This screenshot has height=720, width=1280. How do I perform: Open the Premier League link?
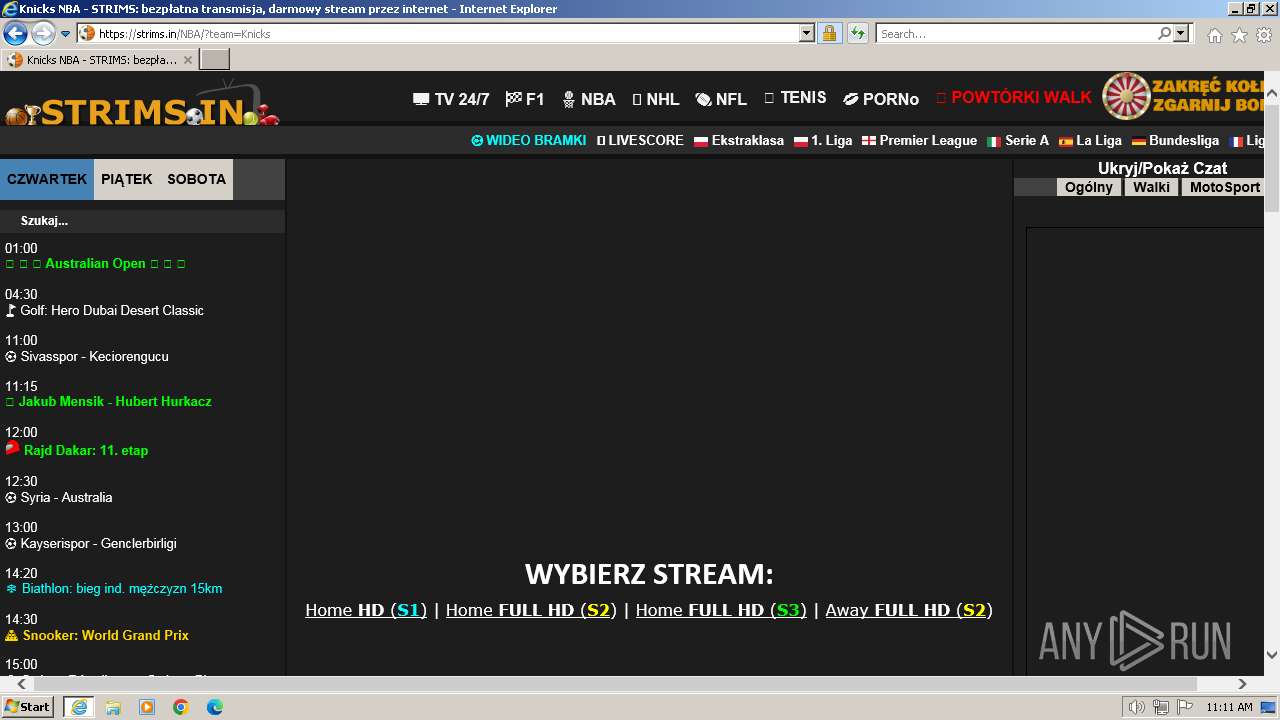(x=920, y=141)
